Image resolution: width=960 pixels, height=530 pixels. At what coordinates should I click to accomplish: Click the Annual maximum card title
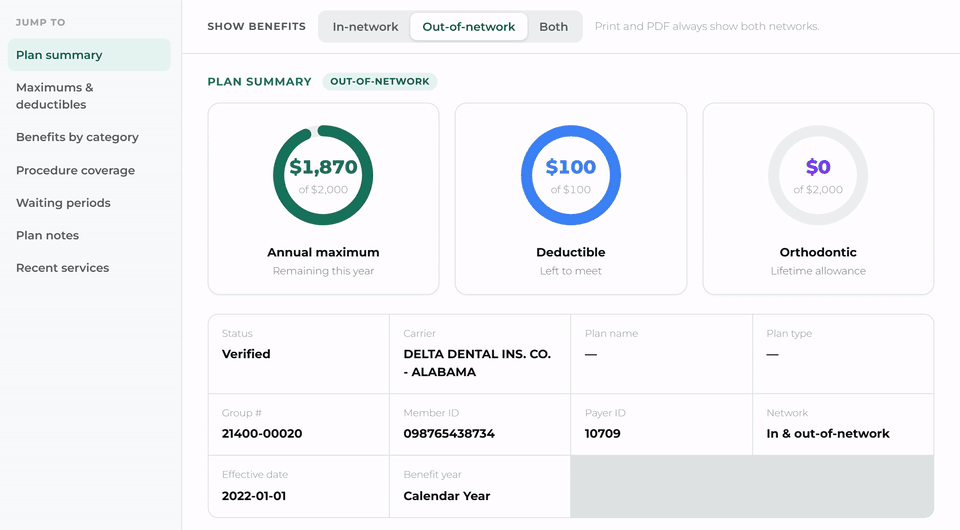click(323, 252)
